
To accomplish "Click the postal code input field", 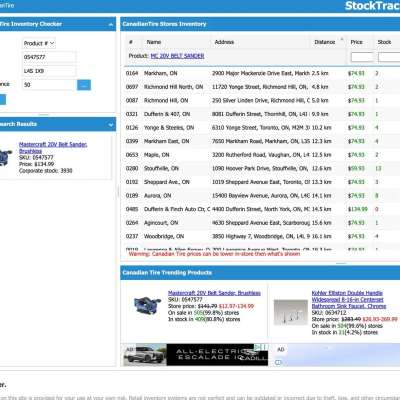I will pyautogui.click(x=49, y=71).
